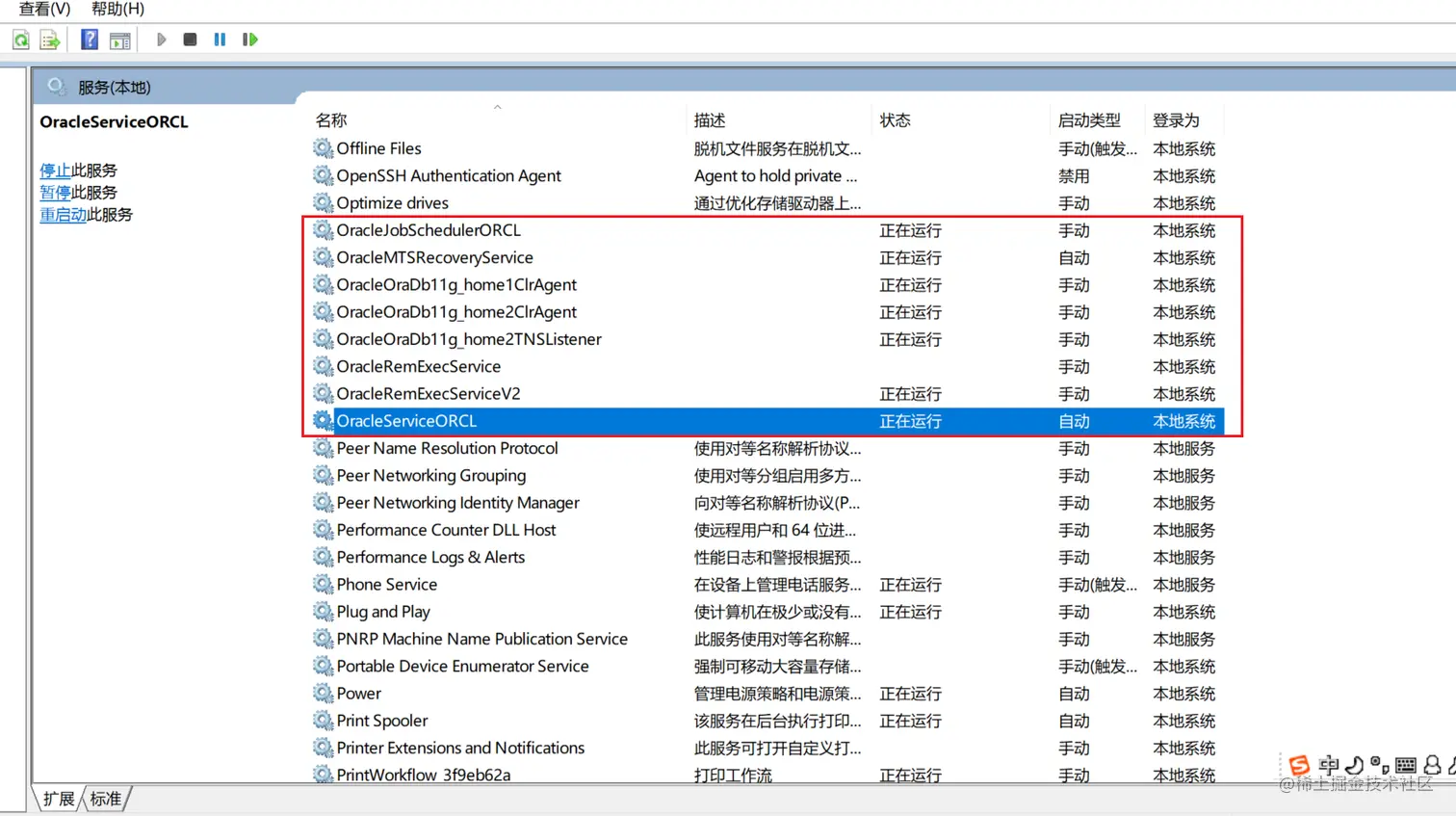Click the 自动 startup type of OracleMTSRecoveryService
Image resolution: width=1456 pixels, height=816 pixels.
(1074, 258)
